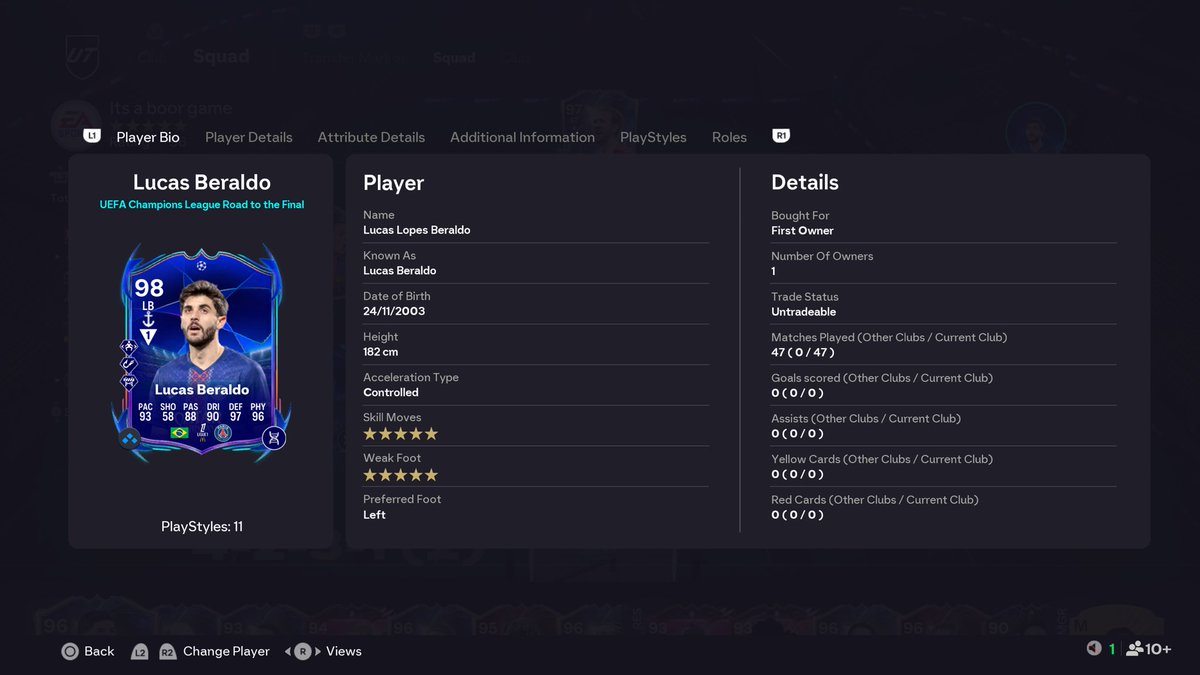Click the 10+ online players icon
1200x675 pixels.
(x=1149, y=649)
